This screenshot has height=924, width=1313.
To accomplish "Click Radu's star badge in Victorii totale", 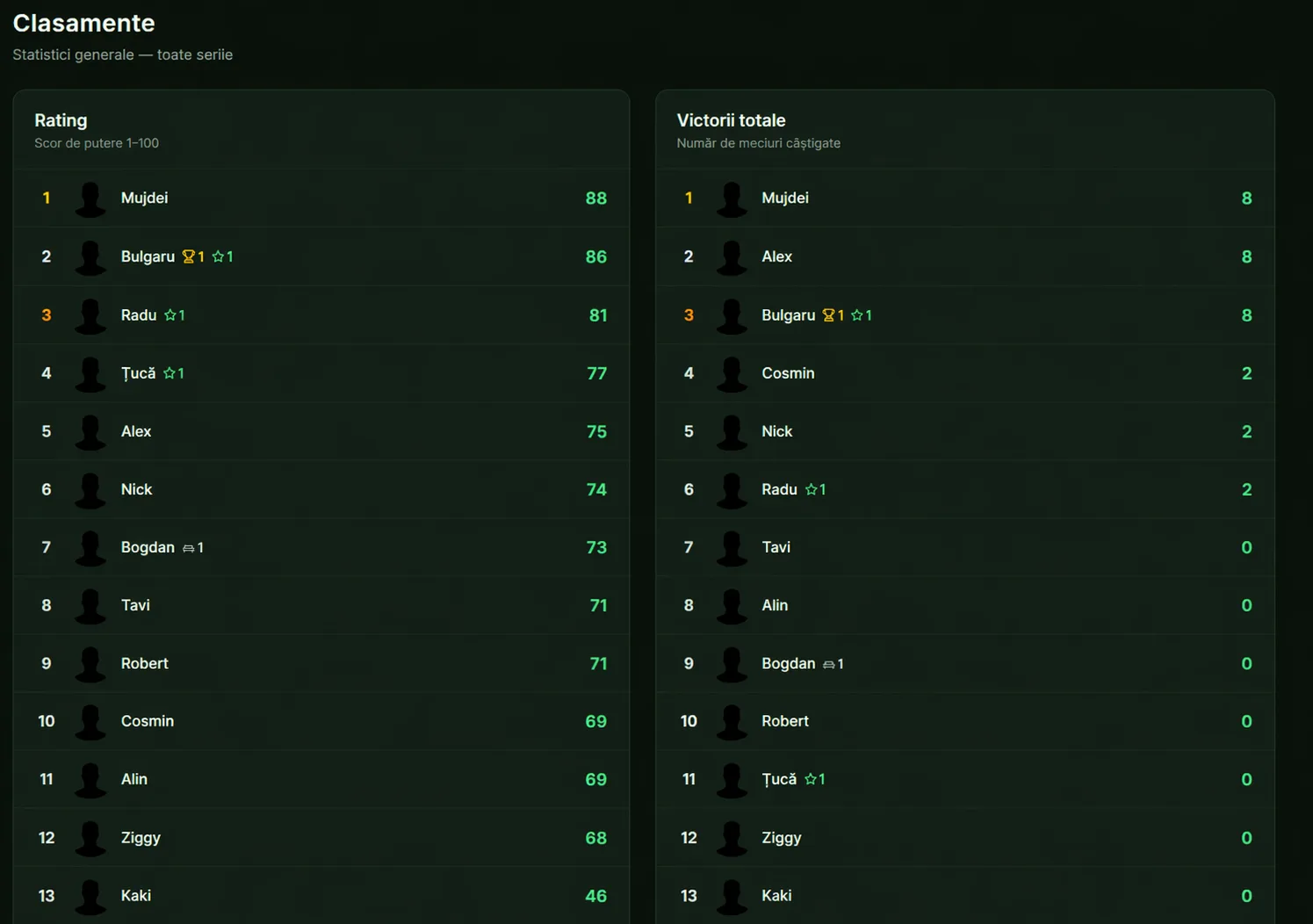I will 811,490.
